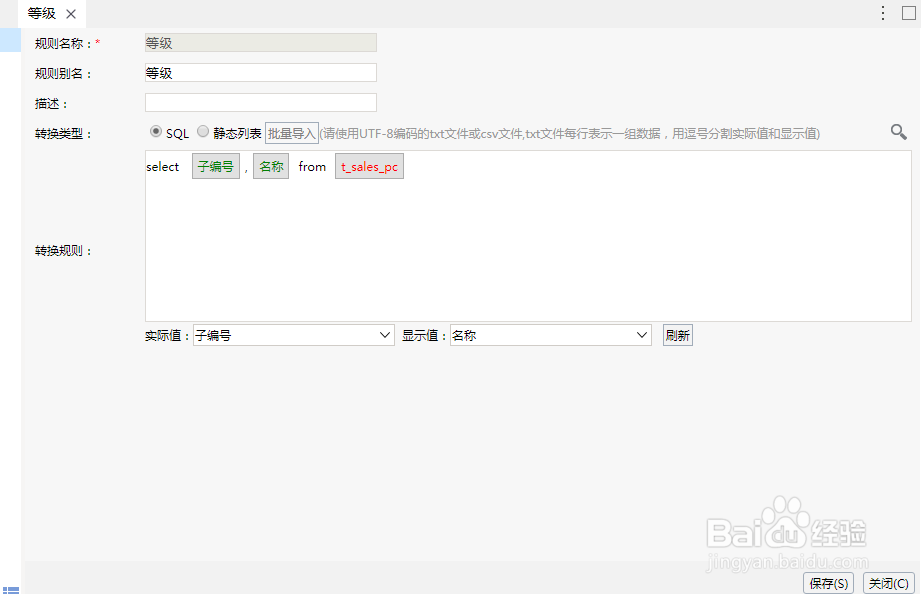Click the 批量导入 button
This screenshot has width=921, height=594.
click(292, 133)
